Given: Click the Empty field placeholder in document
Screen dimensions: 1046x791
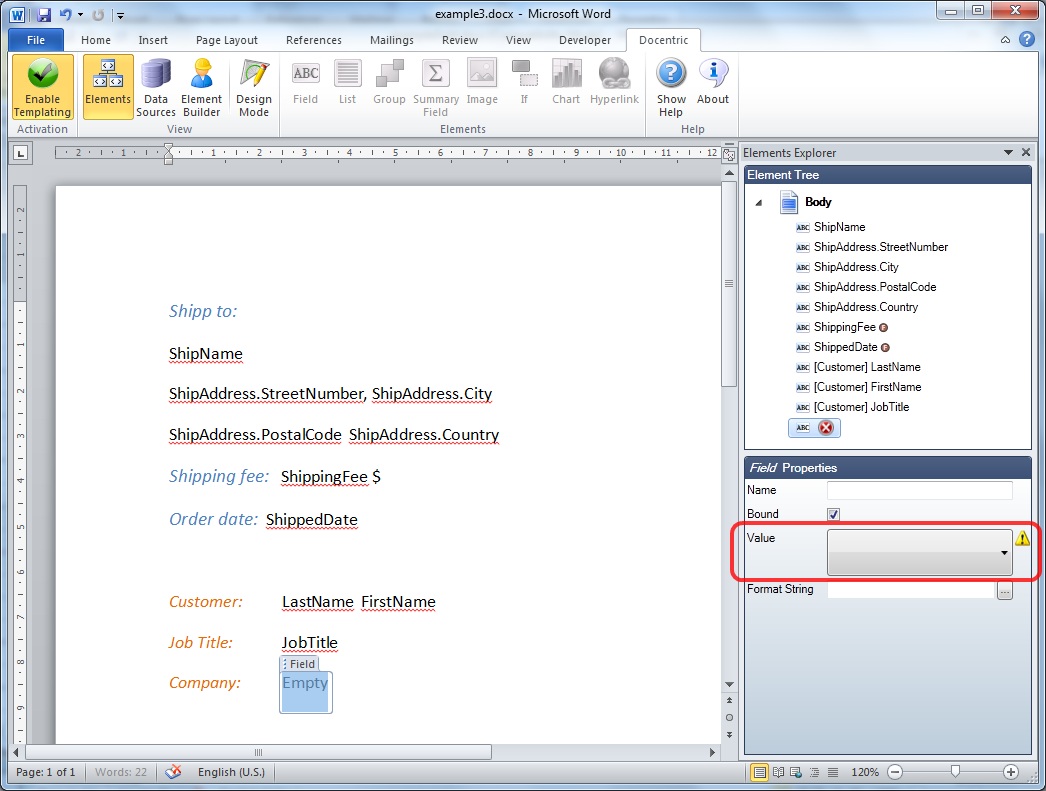Looking at the screenshot, I should click(x=305, y=684).
